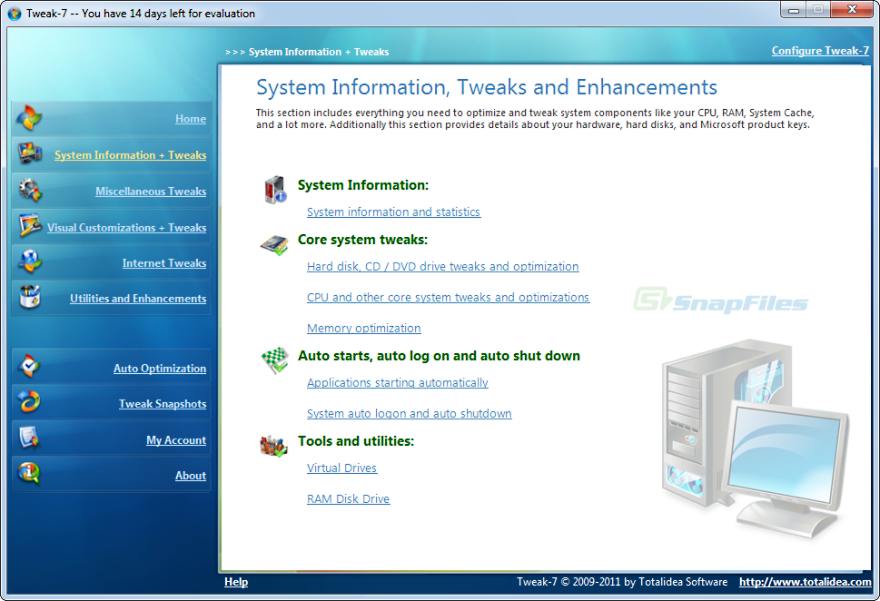Click the Help link at bottom
The height and width of the screenshot is (601, 880).
click(236, 582)
